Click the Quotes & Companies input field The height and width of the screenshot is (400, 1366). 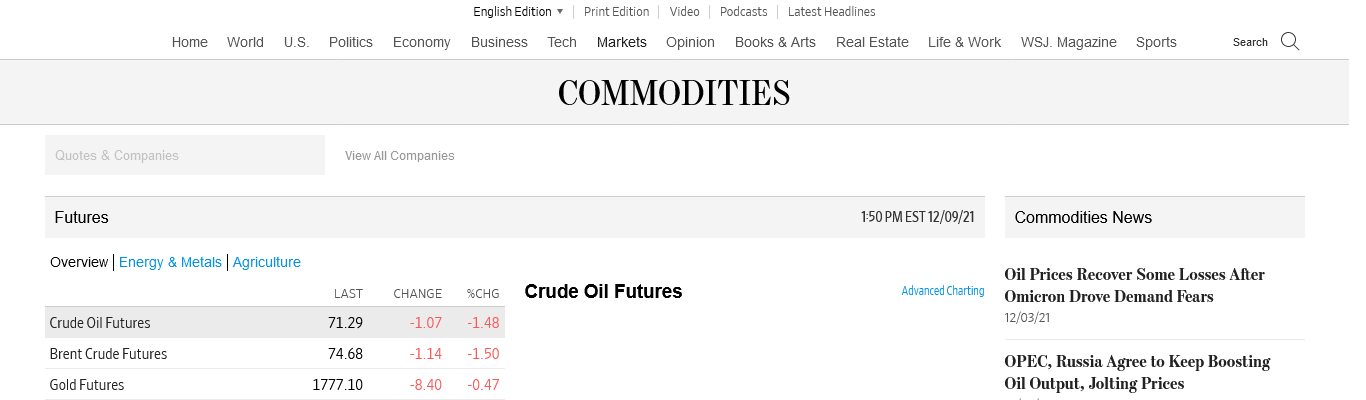click(x=185, y=155)
